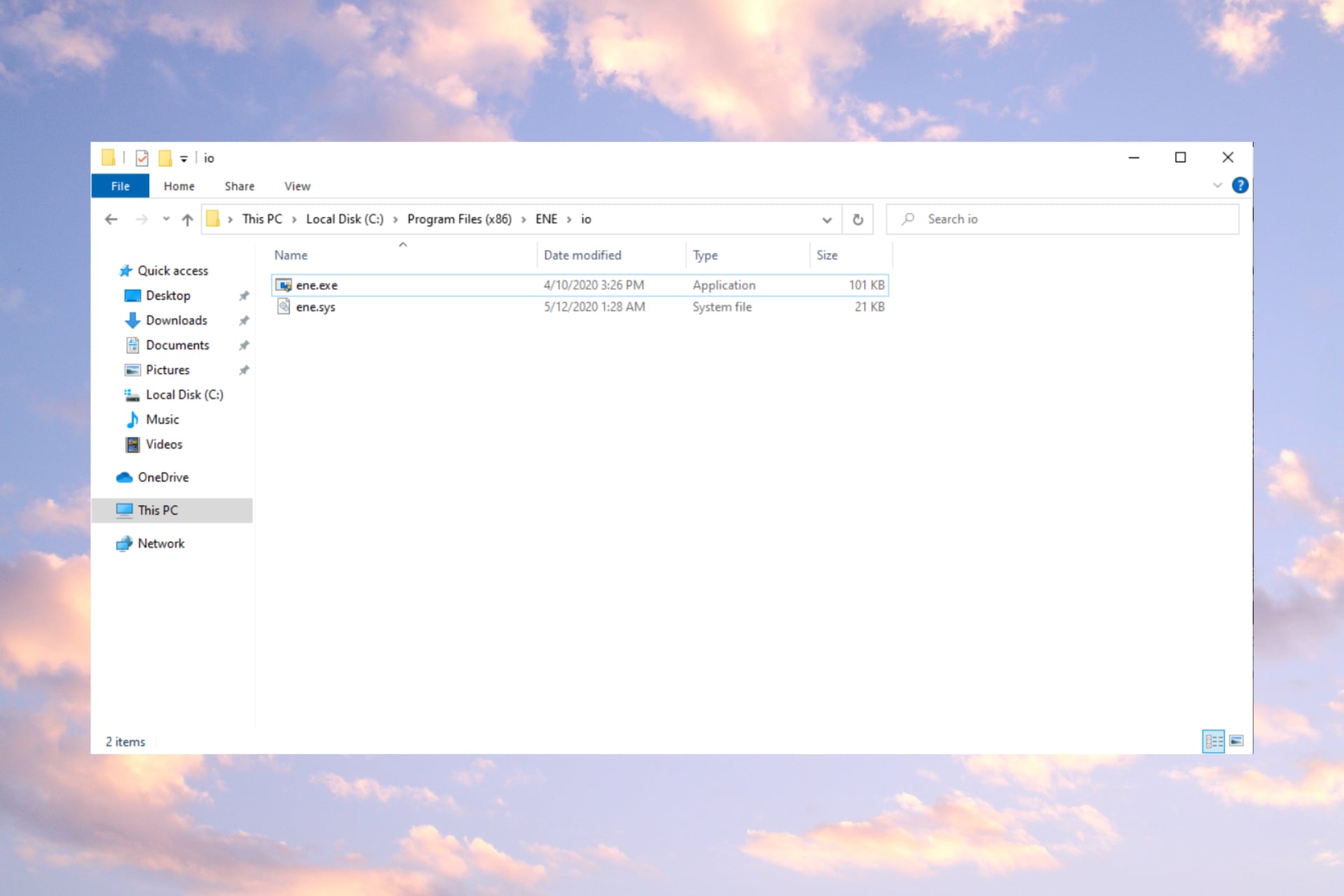Click the New folder icon in title bar
Screen dimensions: 1344x896
pos(165,158)
